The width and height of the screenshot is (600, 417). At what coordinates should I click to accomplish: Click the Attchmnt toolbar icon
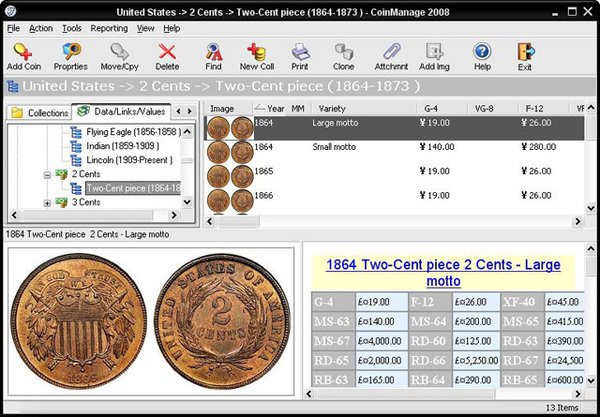390,56
